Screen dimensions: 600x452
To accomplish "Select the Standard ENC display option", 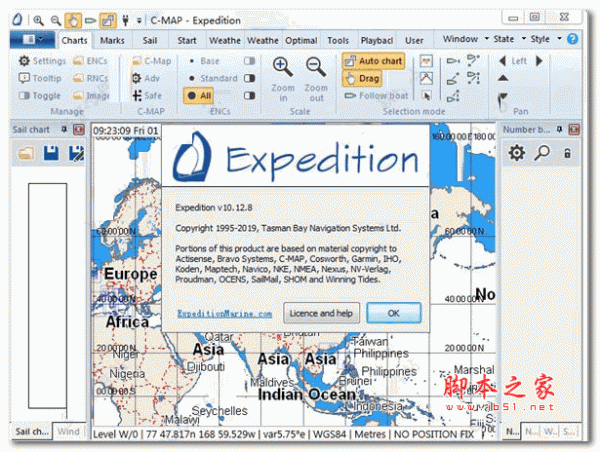I will click(x=214, y=78).
